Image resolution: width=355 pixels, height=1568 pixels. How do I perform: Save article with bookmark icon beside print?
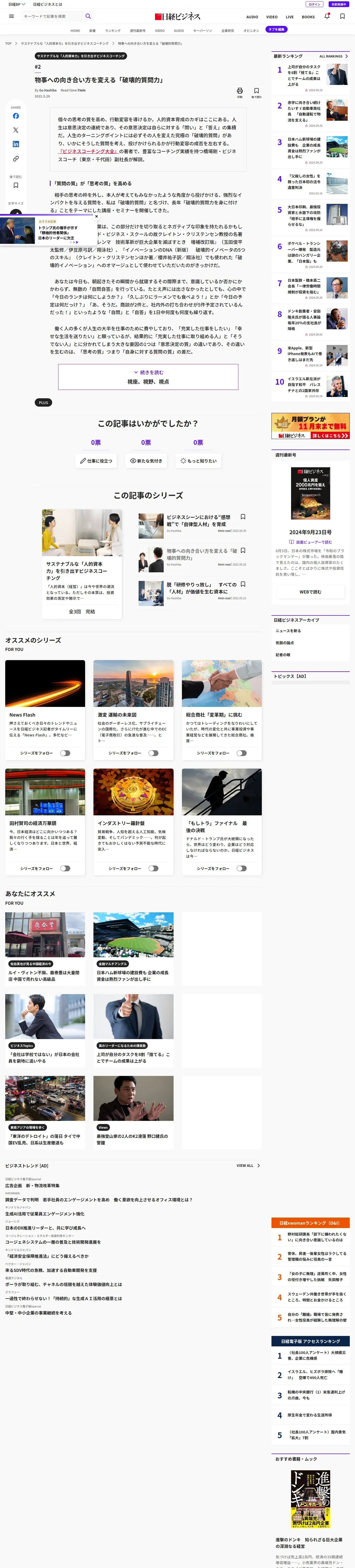(257, 91)
